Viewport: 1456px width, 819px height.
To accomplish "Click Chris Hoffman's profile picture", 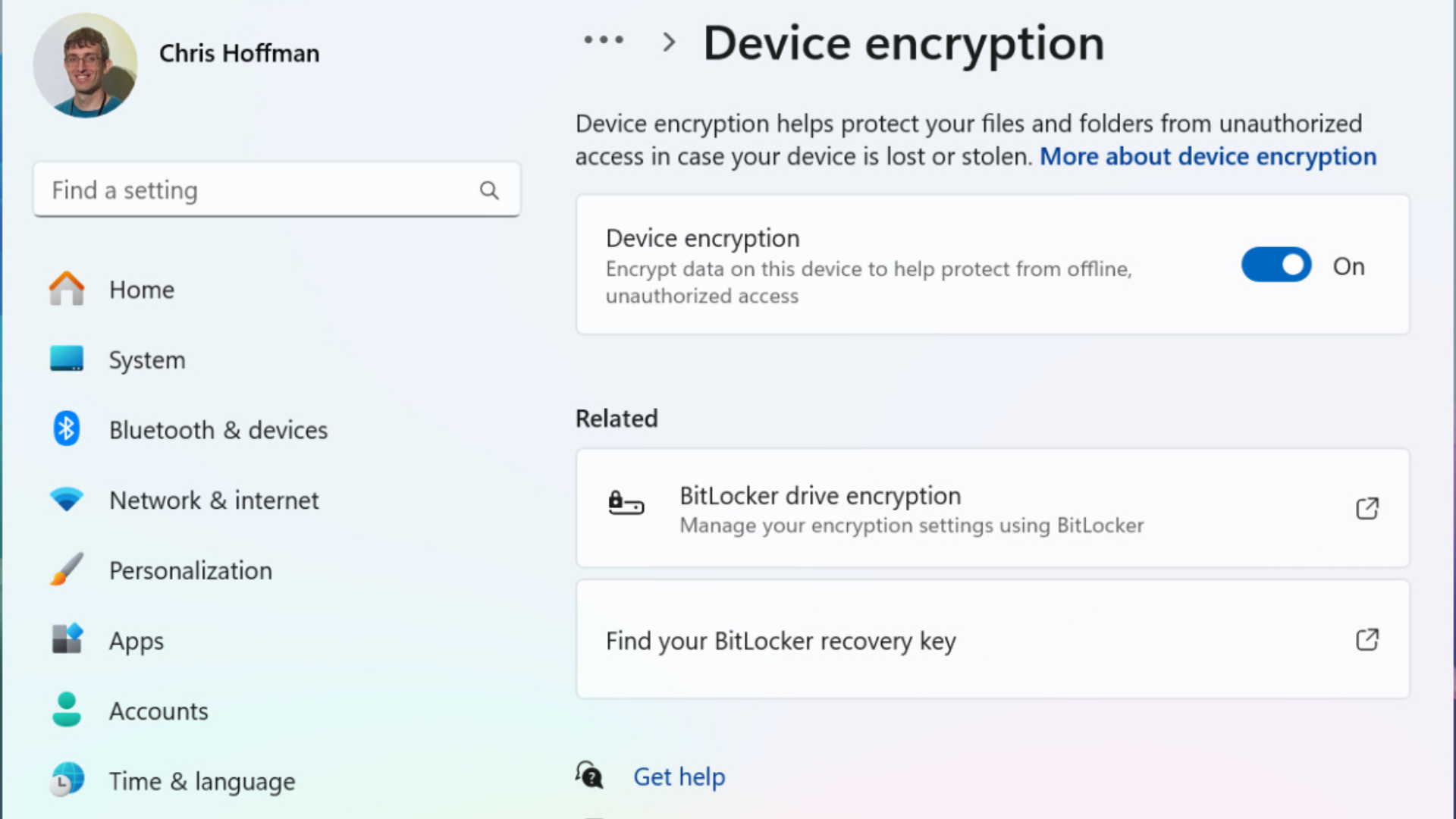I will (85, 65).
